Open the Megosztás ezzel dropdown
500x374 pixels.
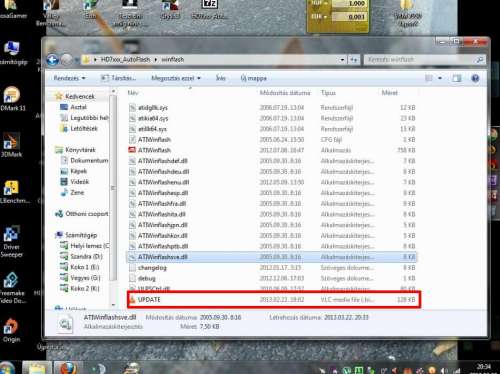(x=176, y=78)
